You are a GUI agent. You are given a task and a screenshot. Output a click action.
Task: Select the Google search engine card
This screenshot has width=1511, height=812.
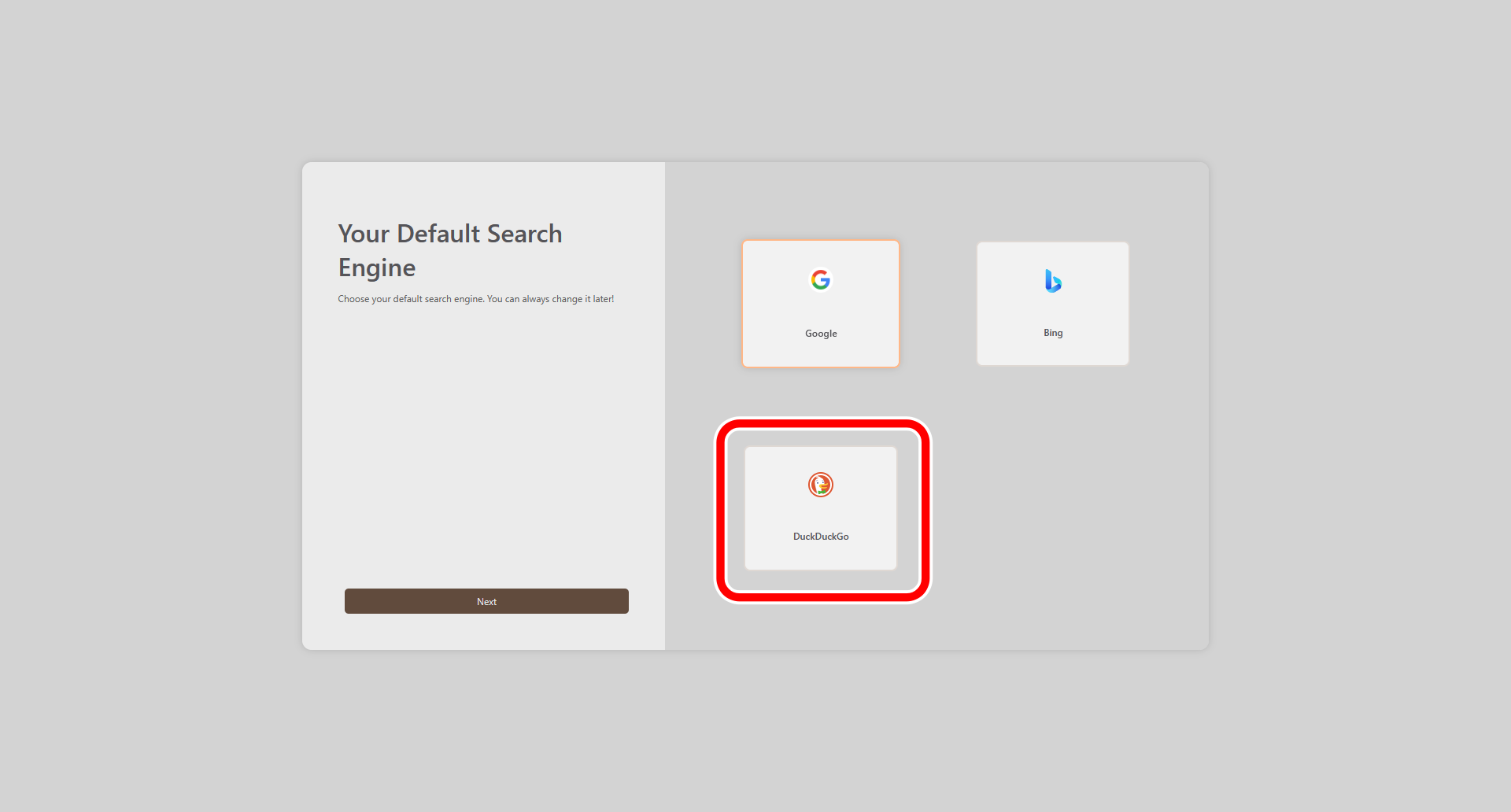(821, 304)
